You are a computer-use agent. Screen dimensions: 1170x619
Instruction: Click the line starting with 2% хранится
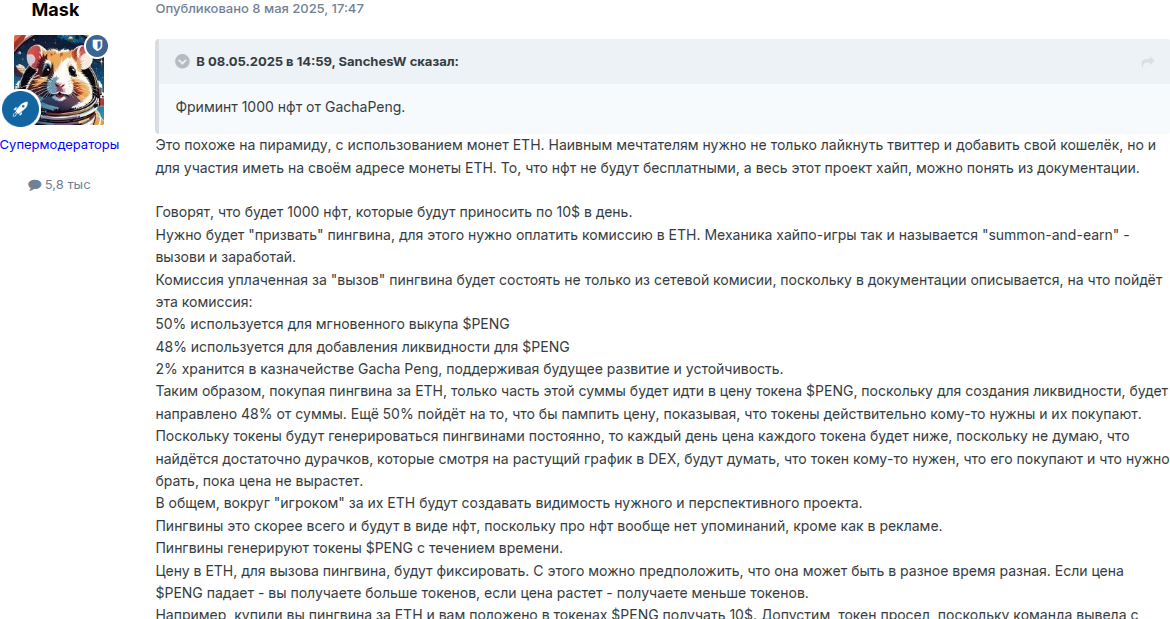(470, 368)
